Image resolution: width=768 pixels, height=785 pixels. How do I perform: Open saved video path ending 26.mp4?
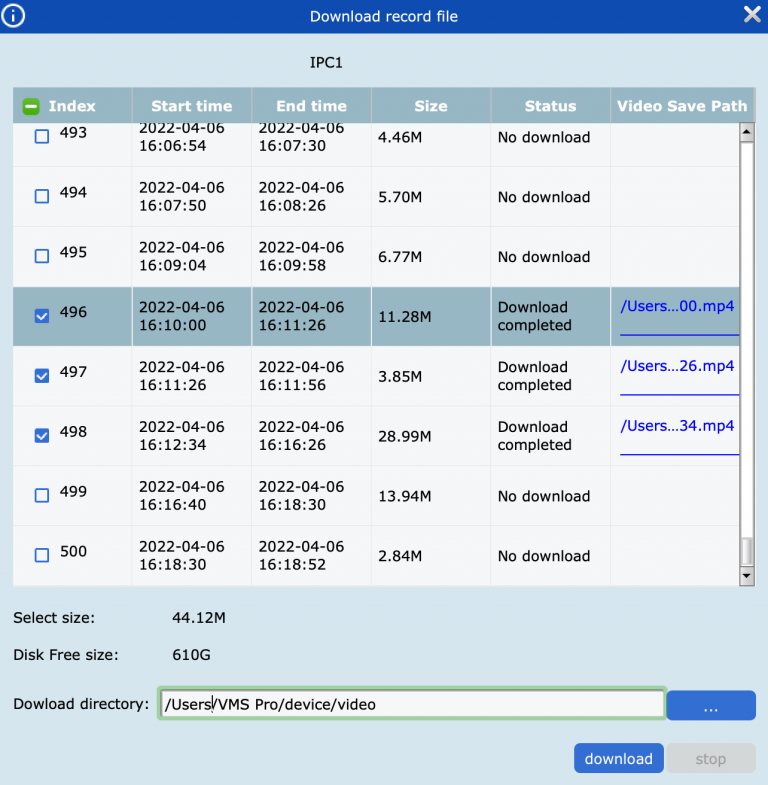[677, 366]
